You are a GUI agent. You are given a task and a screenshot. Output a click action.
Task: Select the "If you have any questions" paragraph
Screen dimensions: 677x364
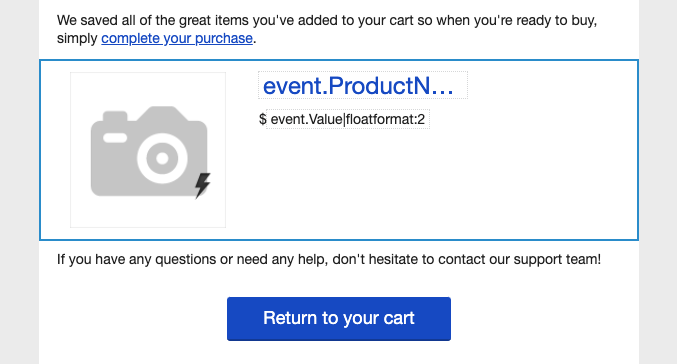[x=329, y=260]
